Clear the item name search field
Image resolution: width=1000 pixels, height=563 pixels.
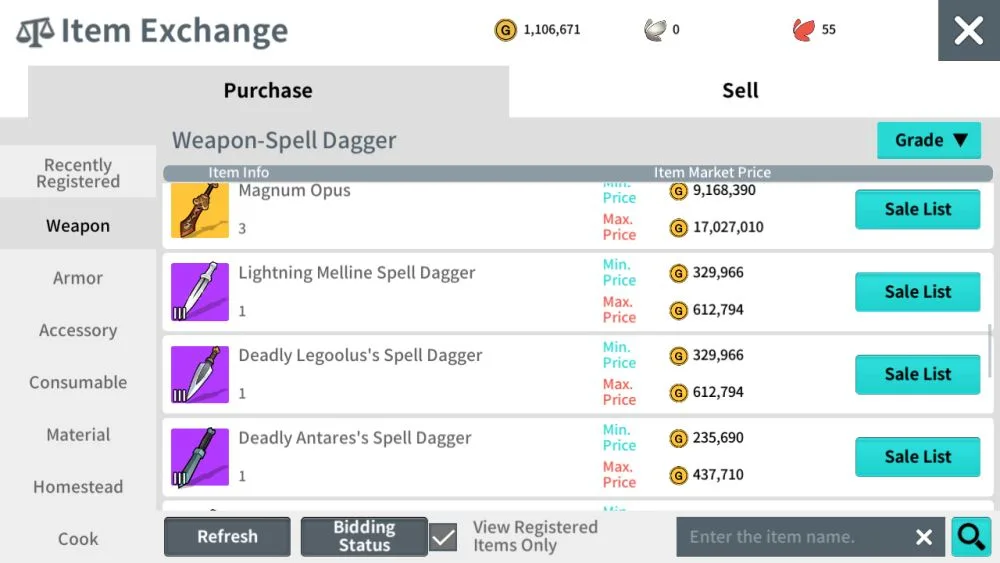click(x=924, y=538)
